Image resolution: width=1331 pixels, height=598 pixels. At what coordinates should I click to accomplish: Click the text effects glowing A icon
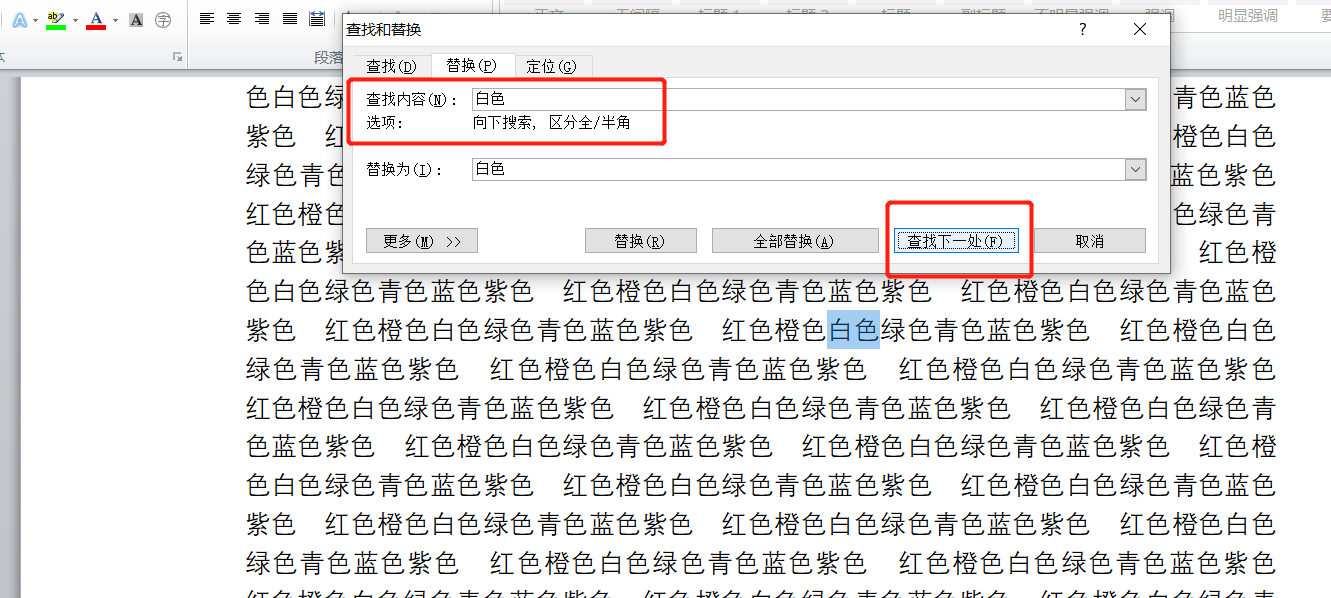pos(19,20)
